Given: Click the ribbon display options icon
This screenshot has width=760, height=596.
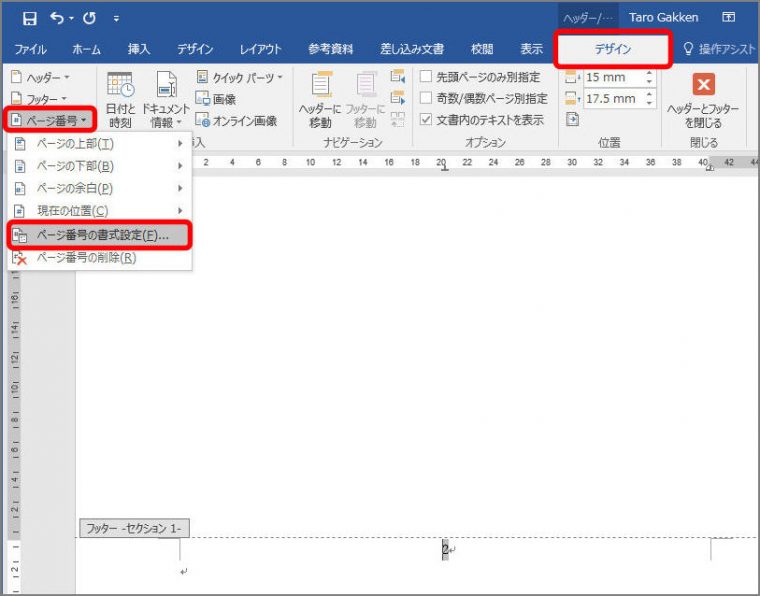Looking at the screenshot, I should (728, 17).
